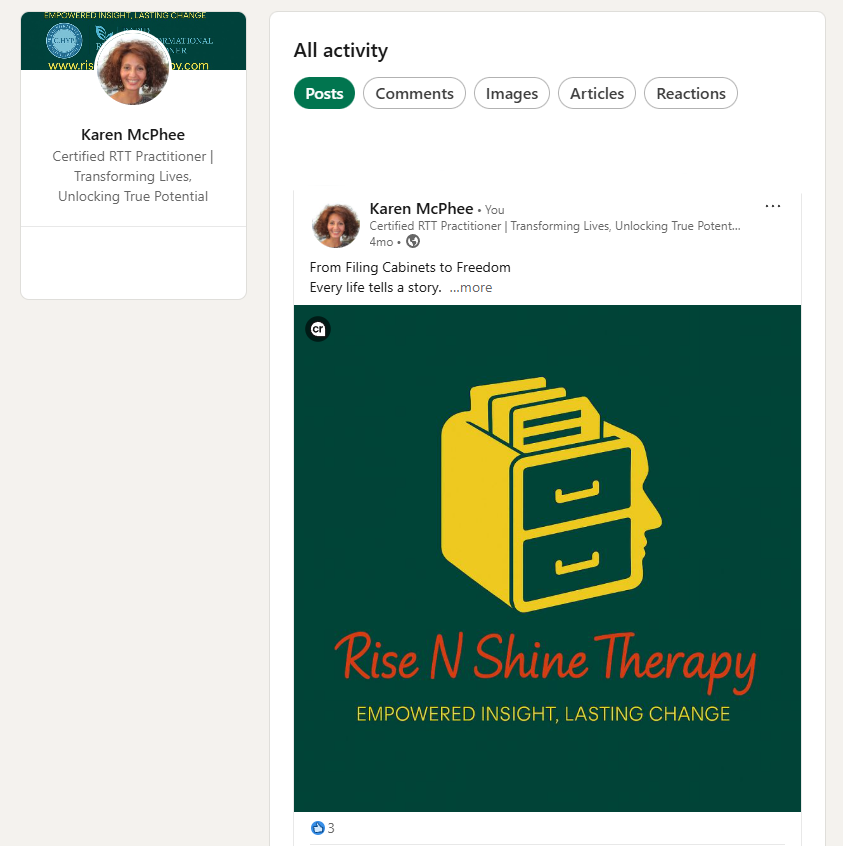Open truncated headline under post author name

coord(555,226)
